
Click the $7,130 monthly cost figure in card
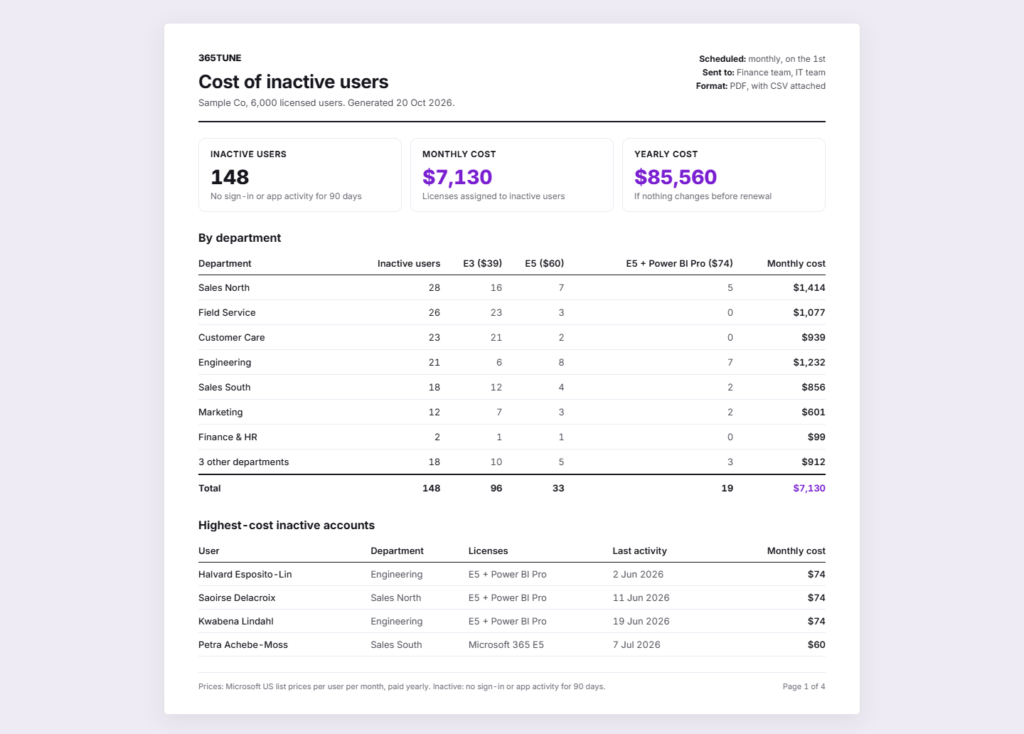pos(457,177)
